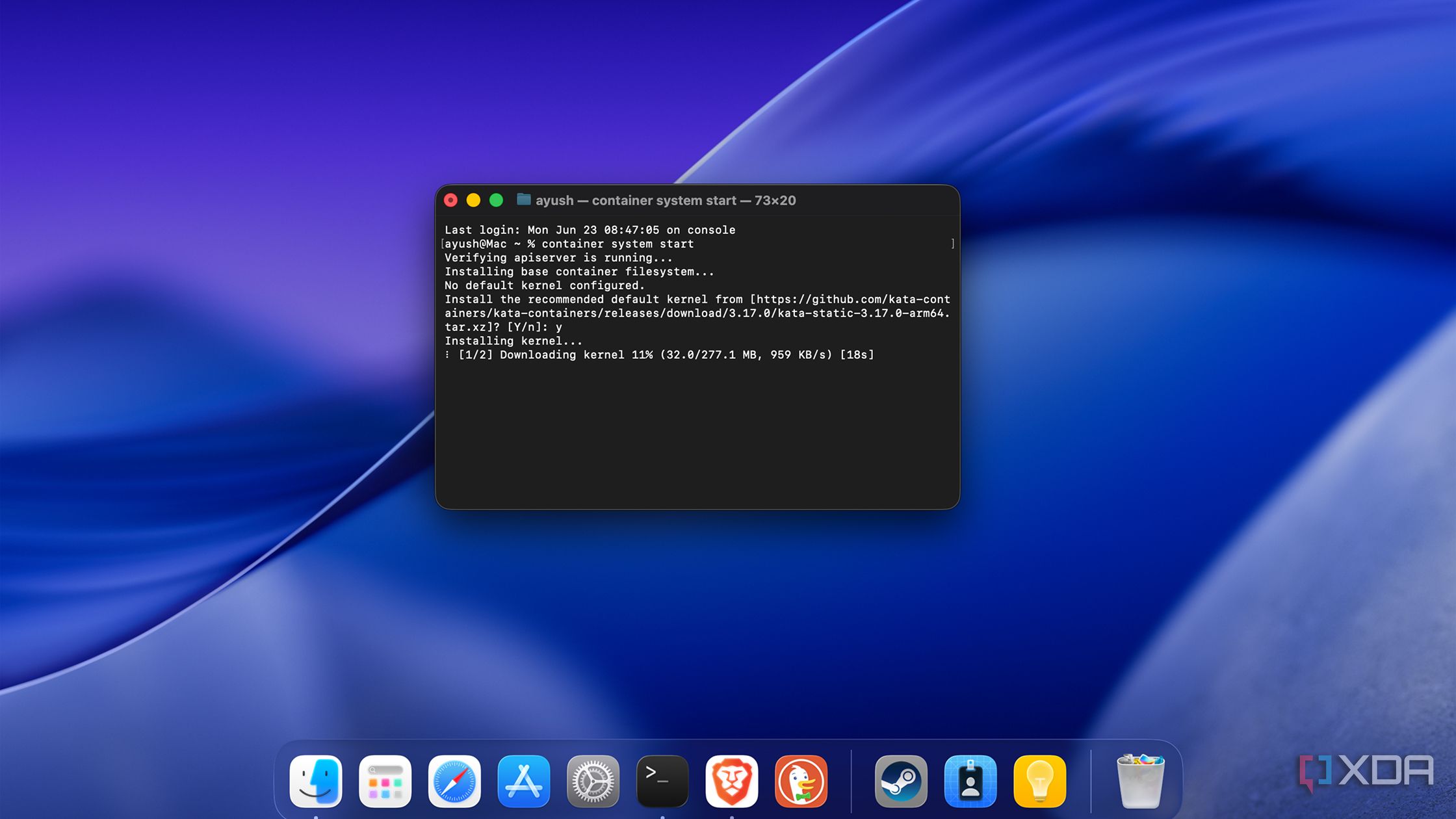Open the blue ID badge app in dock
1456x819 pixels.
click(x=970, y=781)
